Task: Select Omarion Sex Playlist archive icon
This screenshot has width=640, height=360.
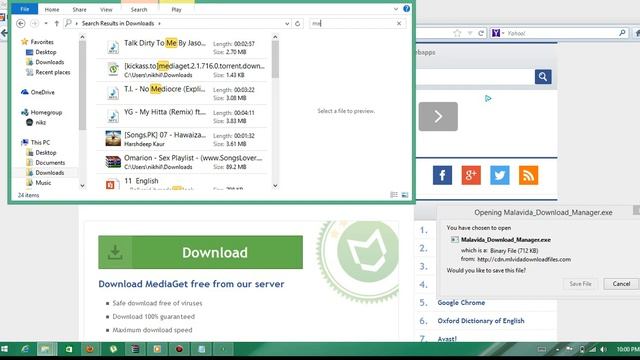Action: 113,162
